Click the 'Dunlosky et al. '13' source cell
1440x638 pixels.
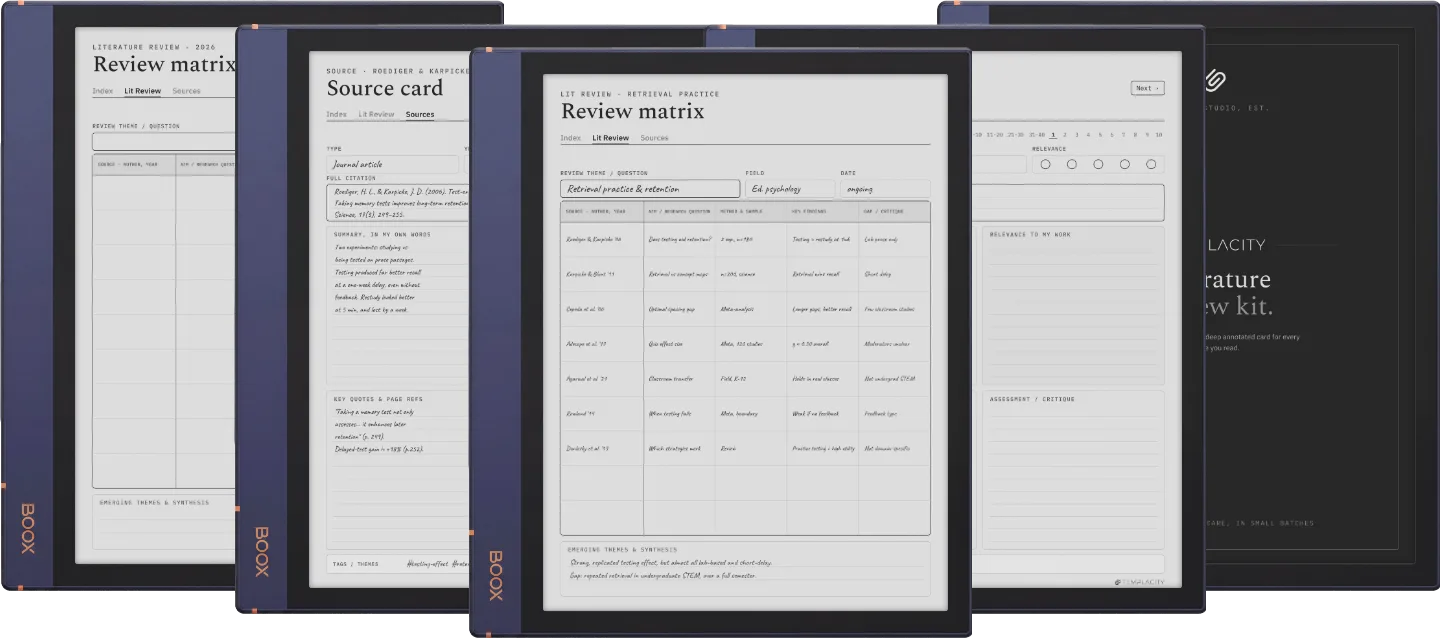(602, 449)
